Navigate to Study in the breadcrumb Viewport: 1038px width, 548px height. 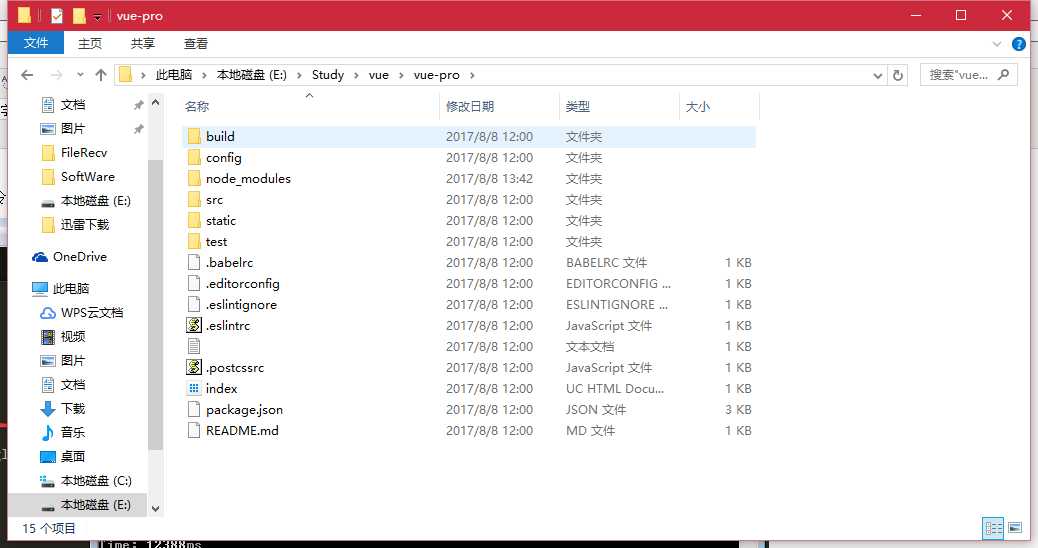point(328,75)
